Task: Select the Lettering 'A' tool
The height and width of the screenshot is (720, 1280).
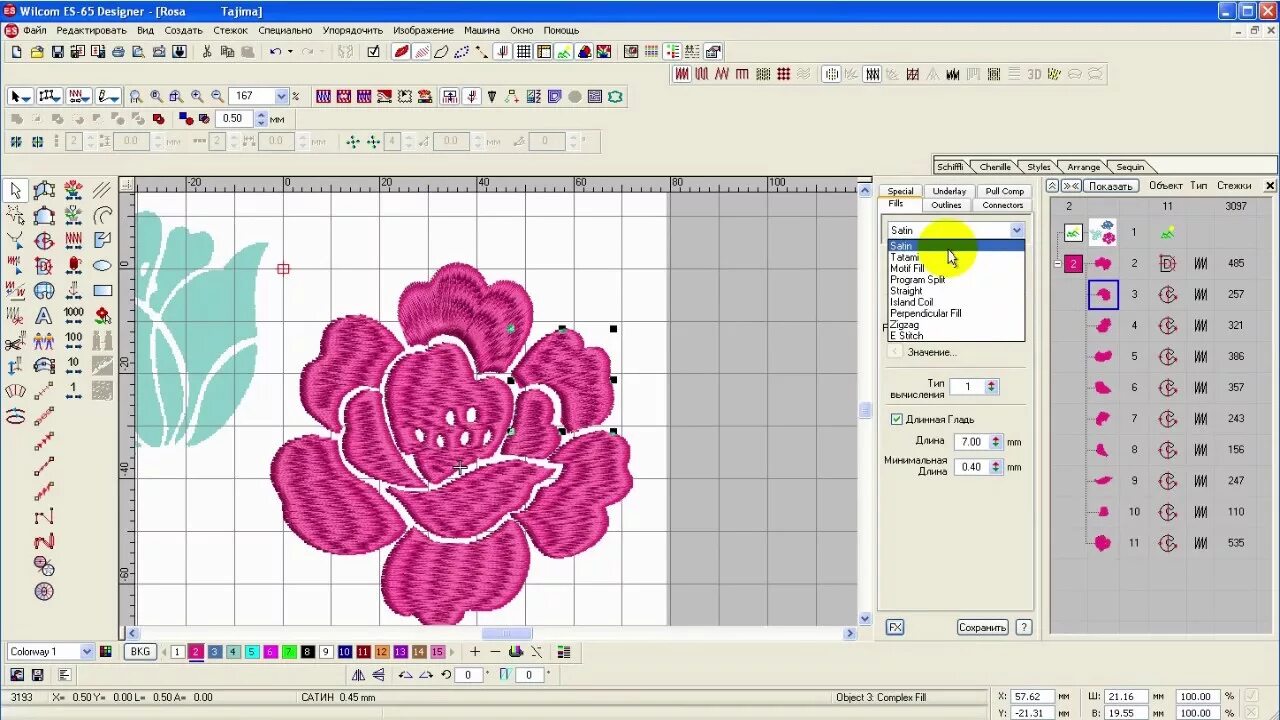Action: 44,316
